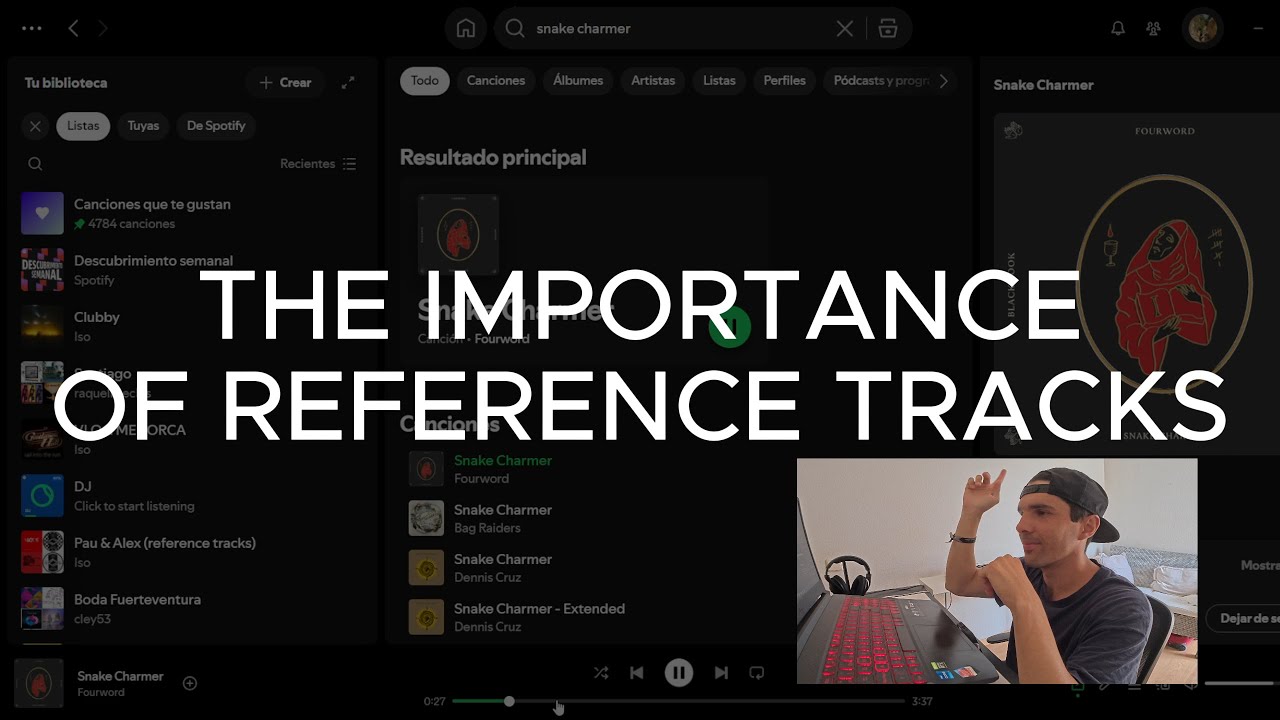Open the Crear dropdown button
The height and width of the screenshot is (720, 1280).
[285, 83]
